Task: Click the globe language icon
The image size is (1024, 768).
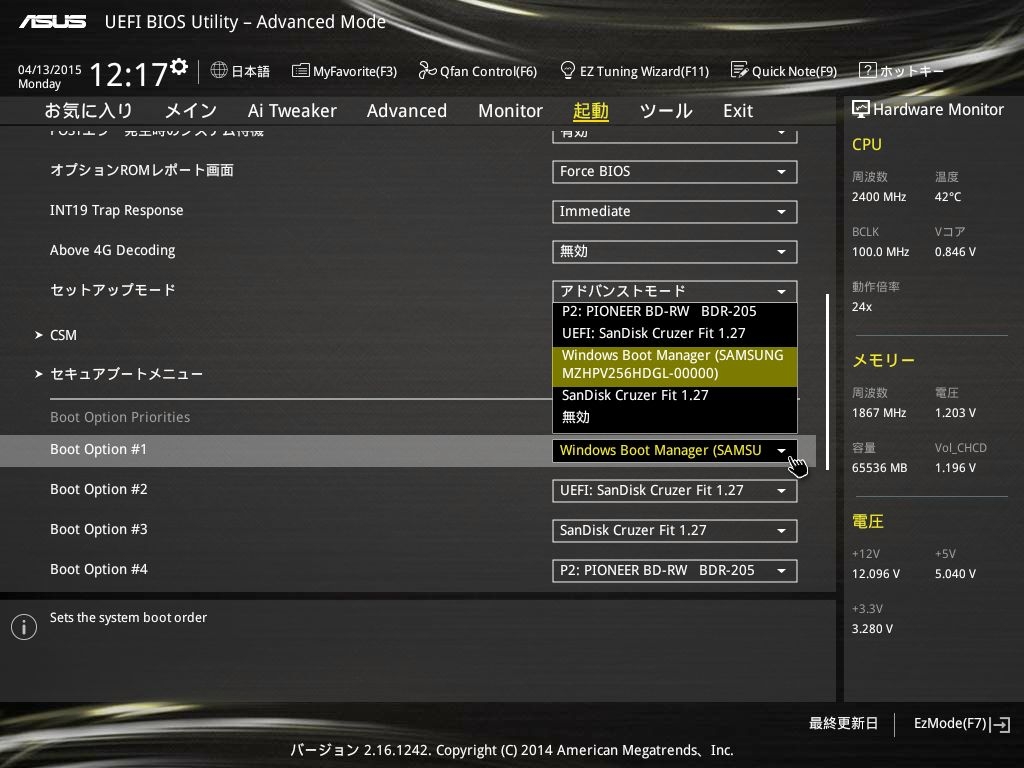Action: point(219,70)
